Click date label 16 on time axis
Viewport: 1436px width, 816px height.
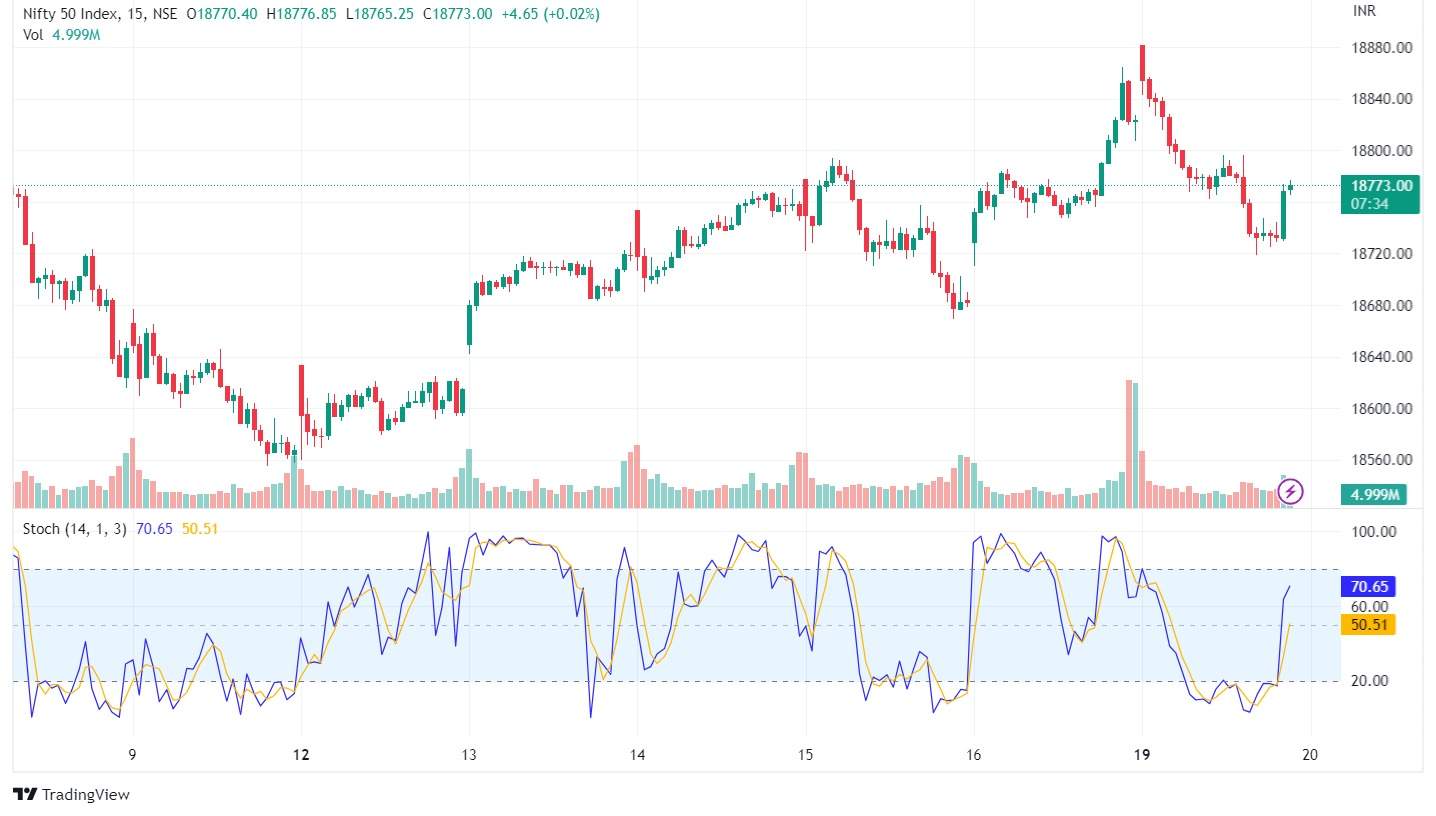(x=974, y=755)
